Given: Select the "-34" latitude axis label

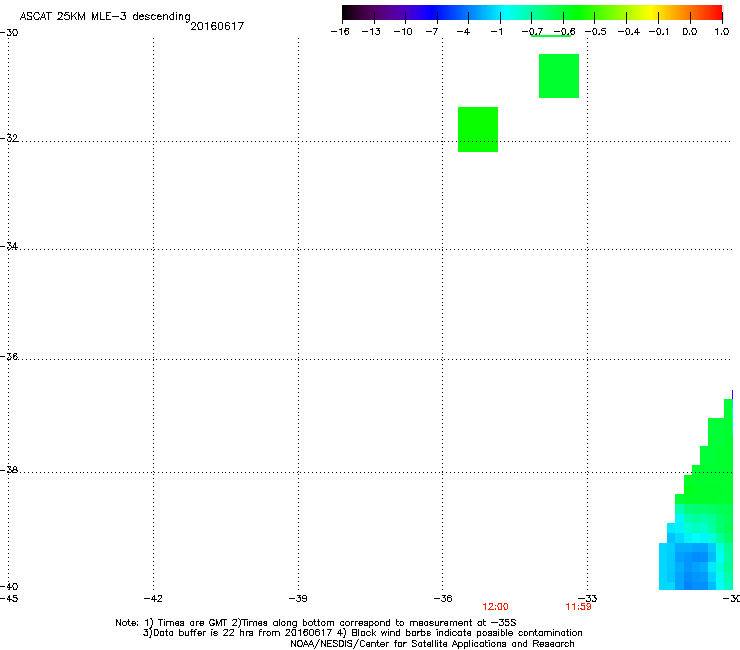Looking at the screenshot, I should [x=9, y=246].
